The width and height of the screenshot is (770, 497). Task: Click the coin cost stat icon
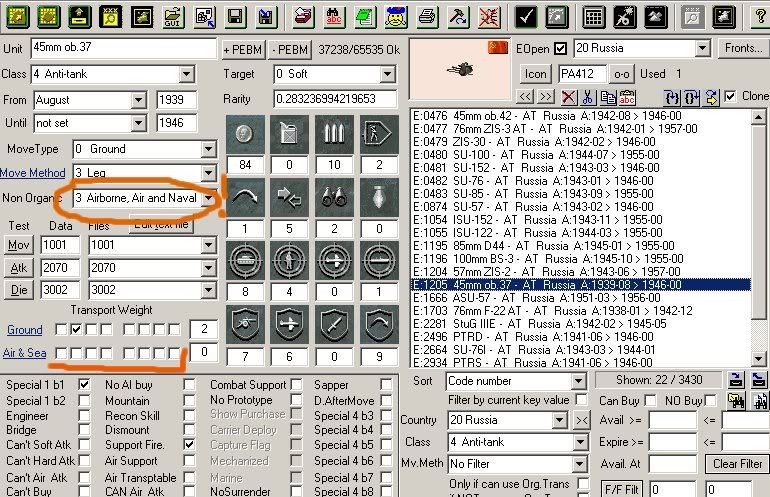click(245, 135)
